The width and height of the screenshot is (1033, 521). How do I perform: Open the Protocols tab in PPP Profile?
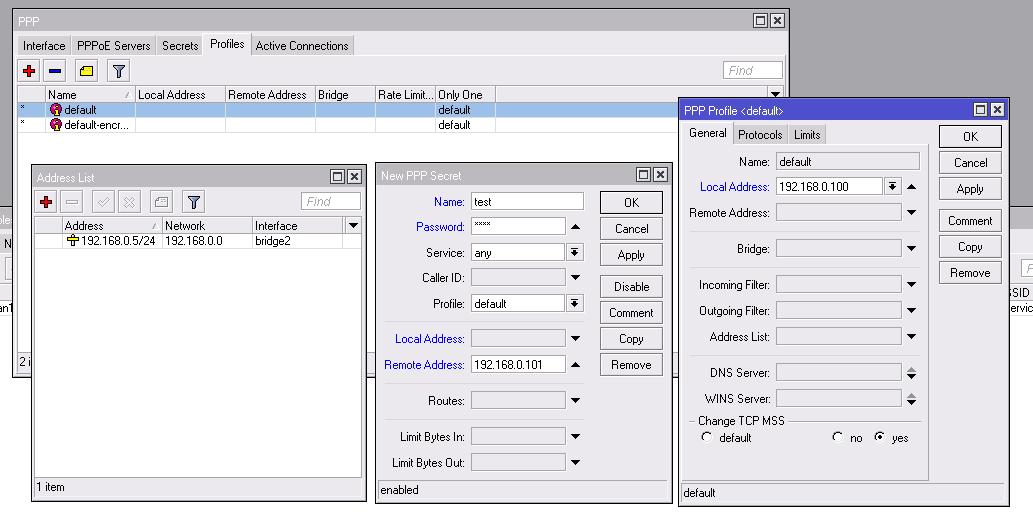pyautogui.click(x=760, y=135)
